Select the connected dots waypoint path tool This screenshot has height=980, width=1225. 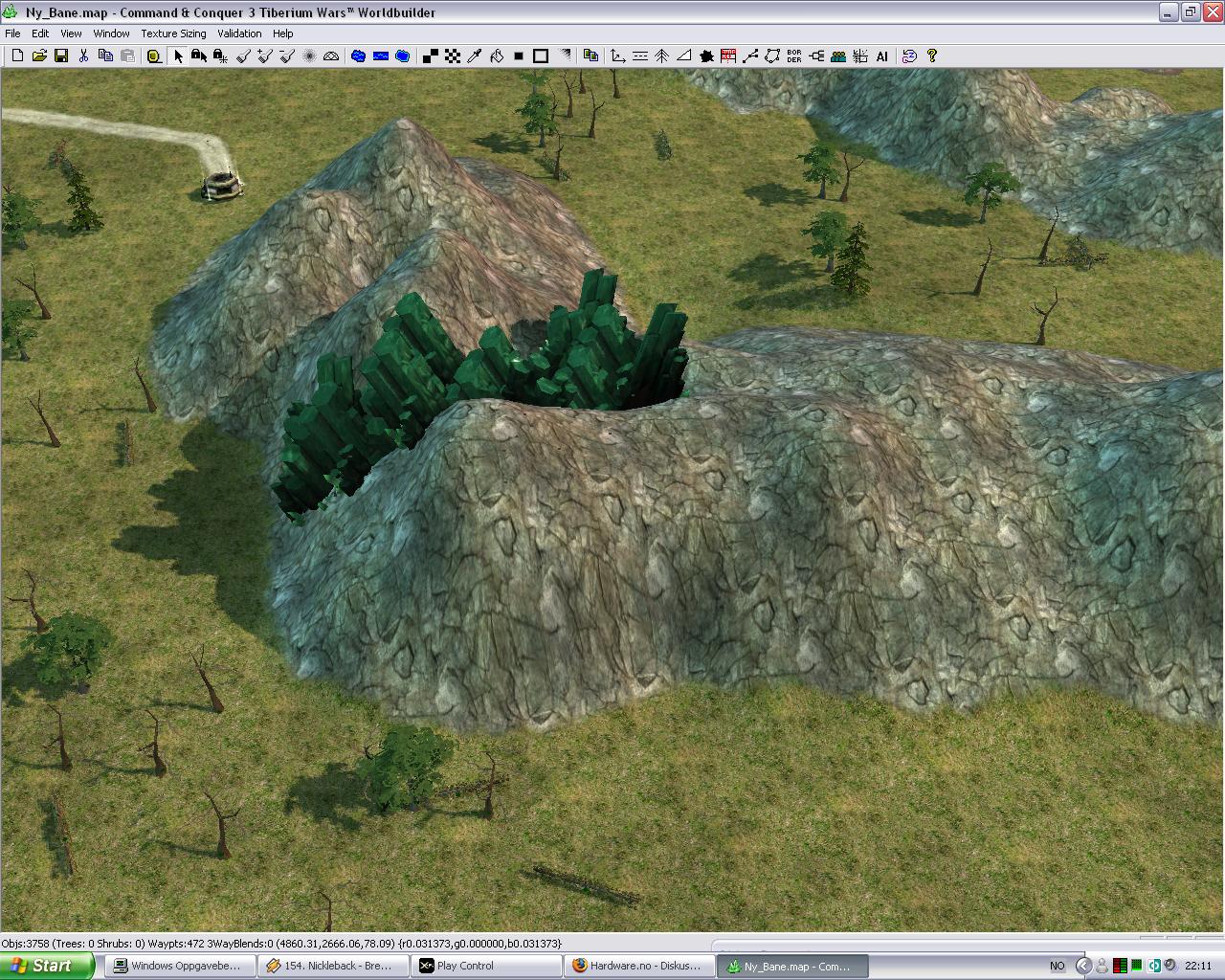(750, 56)
